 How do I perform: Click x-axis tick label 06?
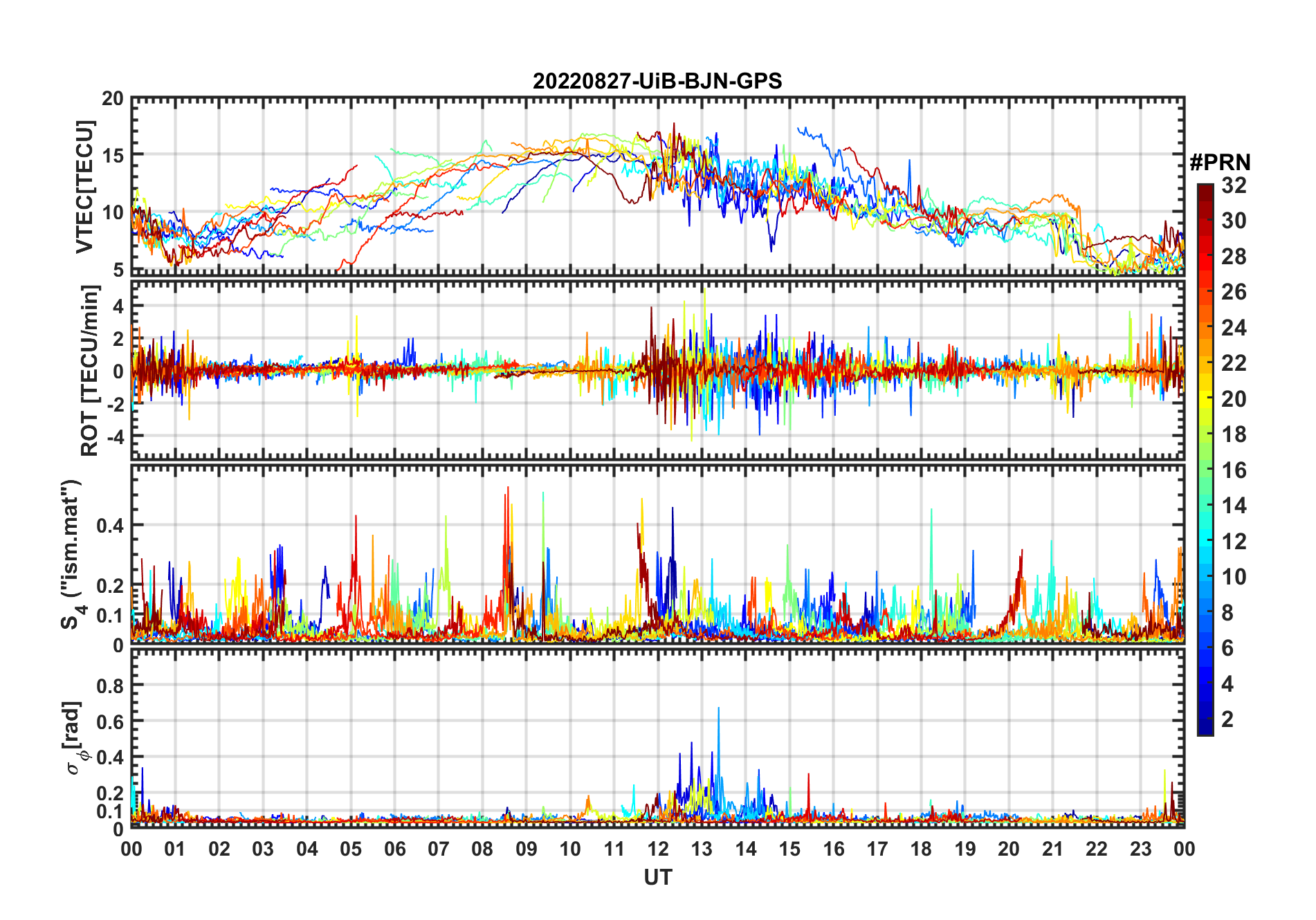(x=395, y=849)
